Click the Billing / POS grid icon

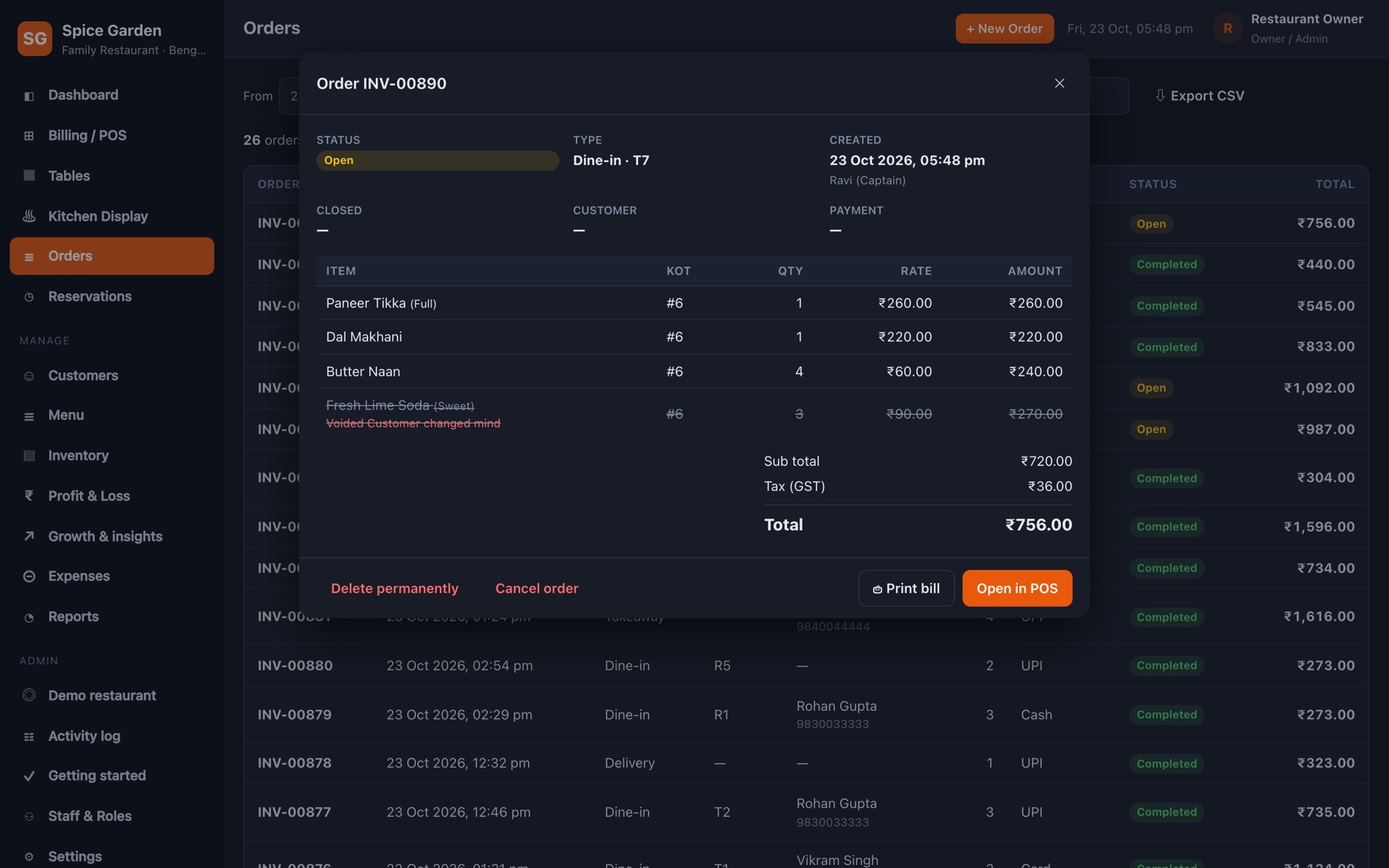[29, 136]
